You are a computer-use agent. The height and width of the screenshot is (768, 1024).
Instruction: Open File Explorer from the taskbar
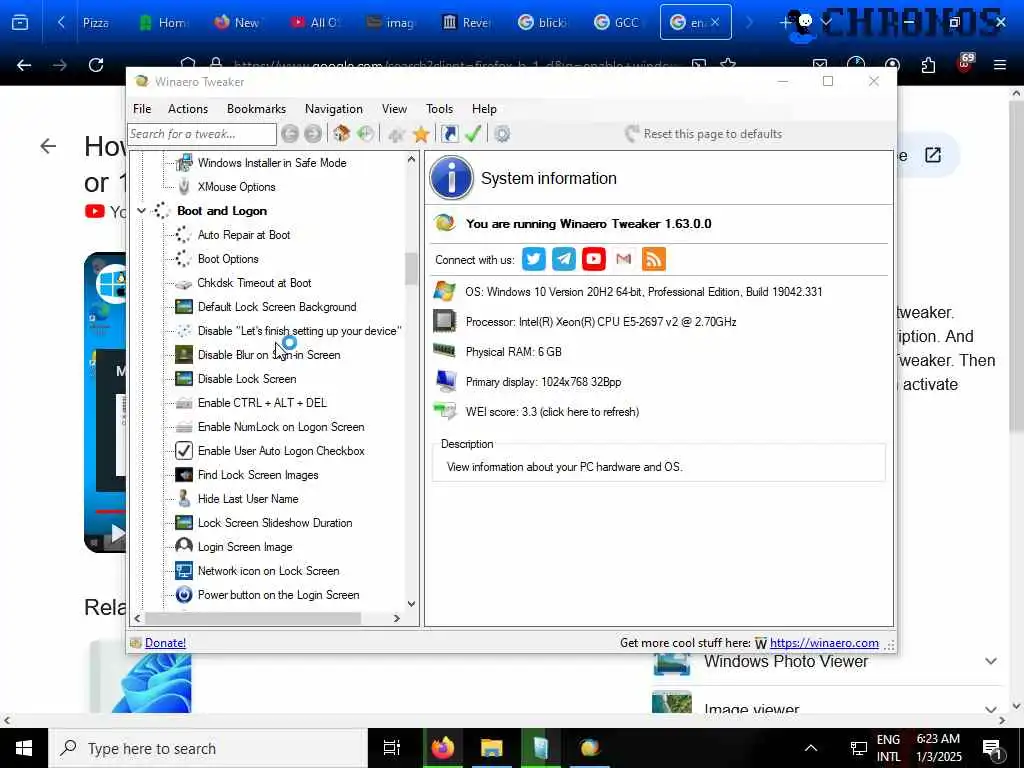point(492,748)
